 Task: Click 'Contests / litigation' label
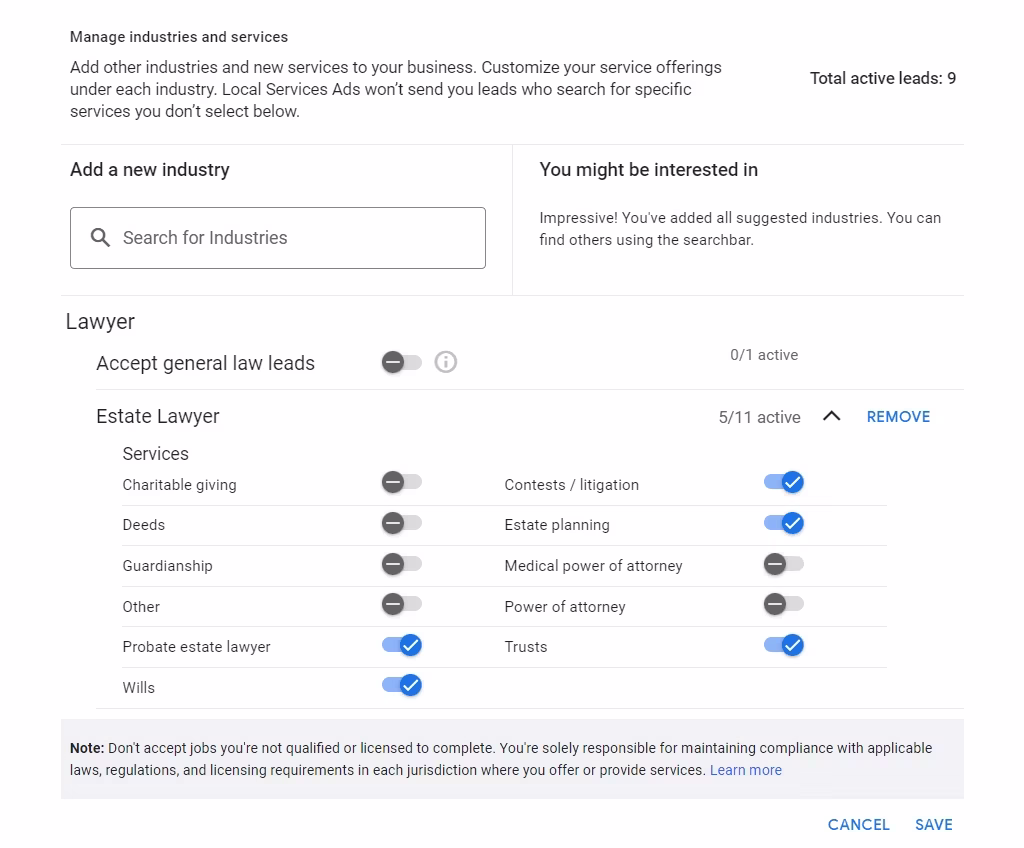[571, 485]
